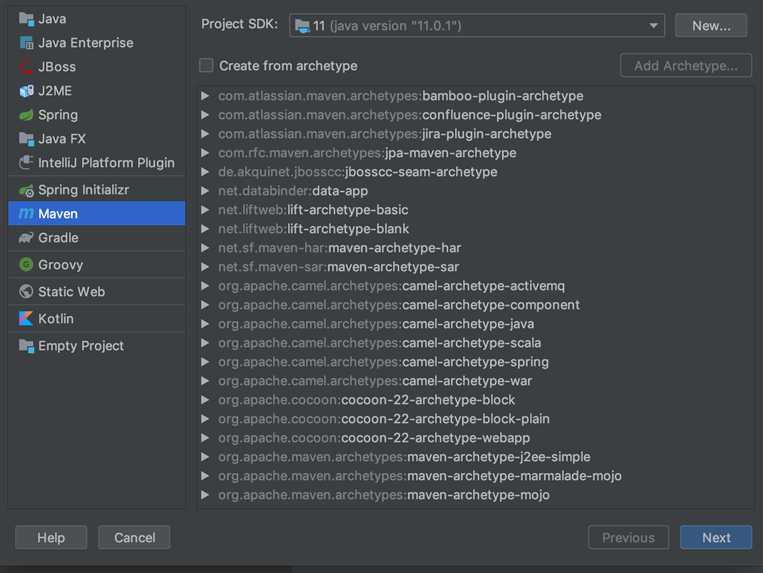
Task: Select Java Enterprise project type
Action: (x=86, y=43)
